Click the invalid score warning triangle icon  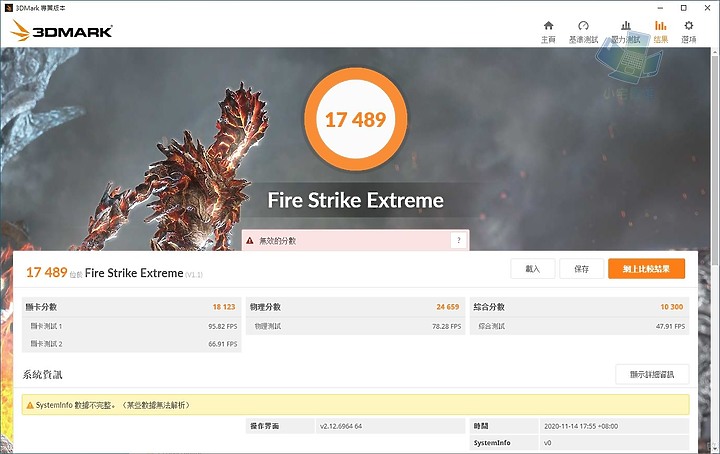[x=250, y=241]
